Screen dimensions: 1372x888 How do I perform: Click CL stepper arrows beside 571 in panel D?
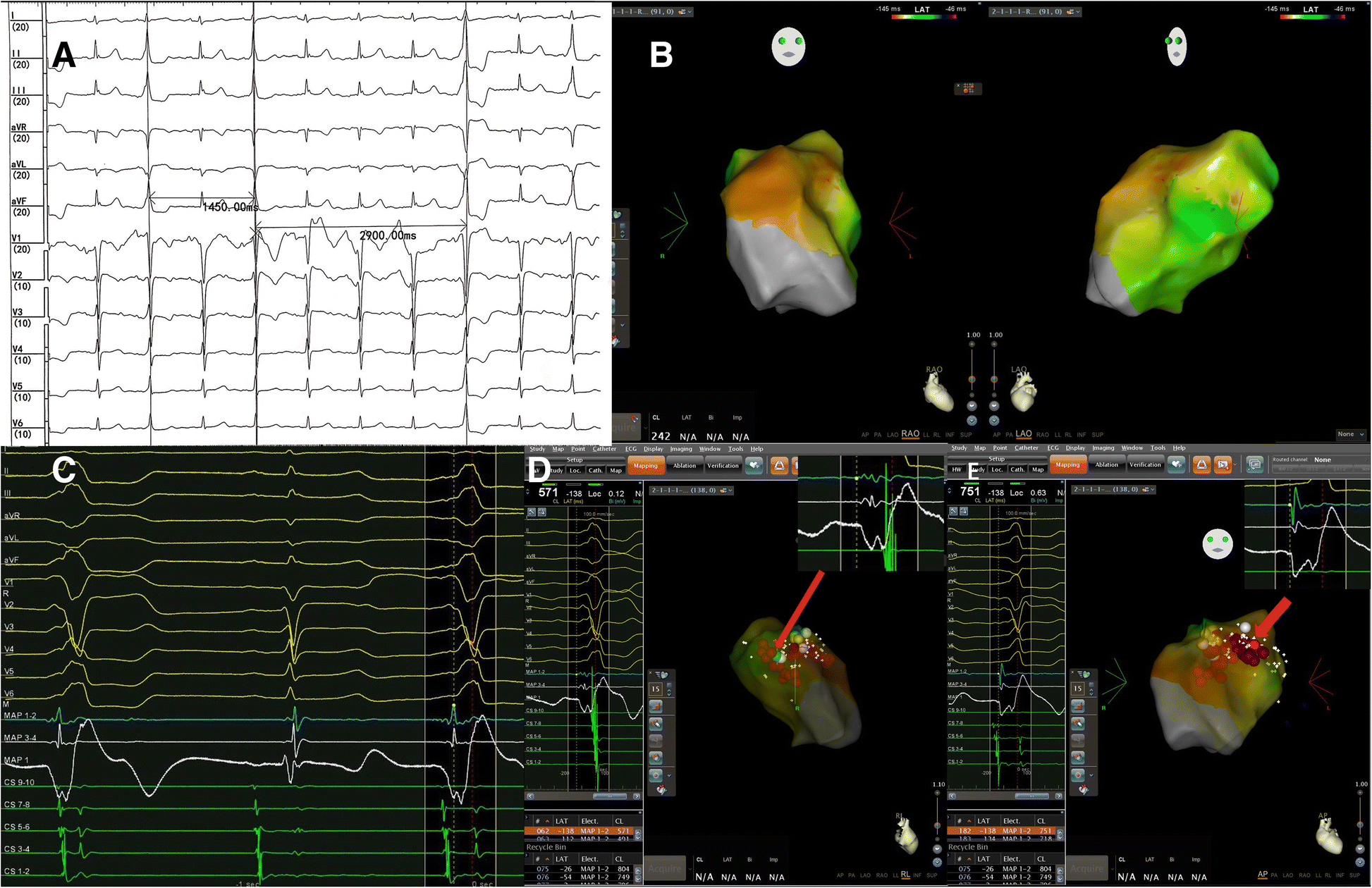(x=529, y=492)
